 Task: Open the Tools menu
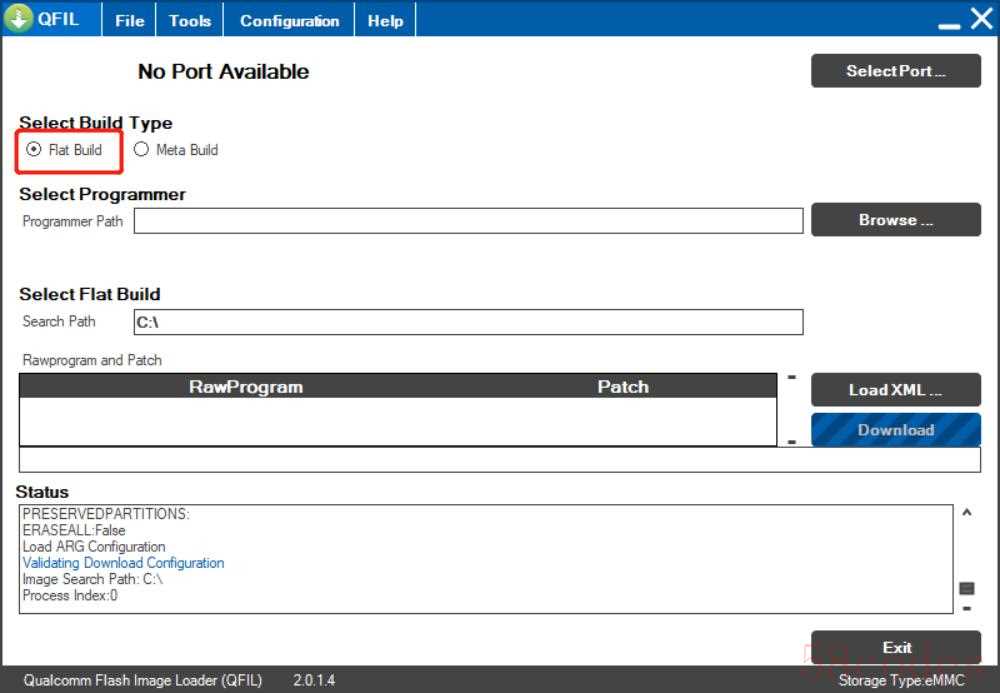click(189, 20)
